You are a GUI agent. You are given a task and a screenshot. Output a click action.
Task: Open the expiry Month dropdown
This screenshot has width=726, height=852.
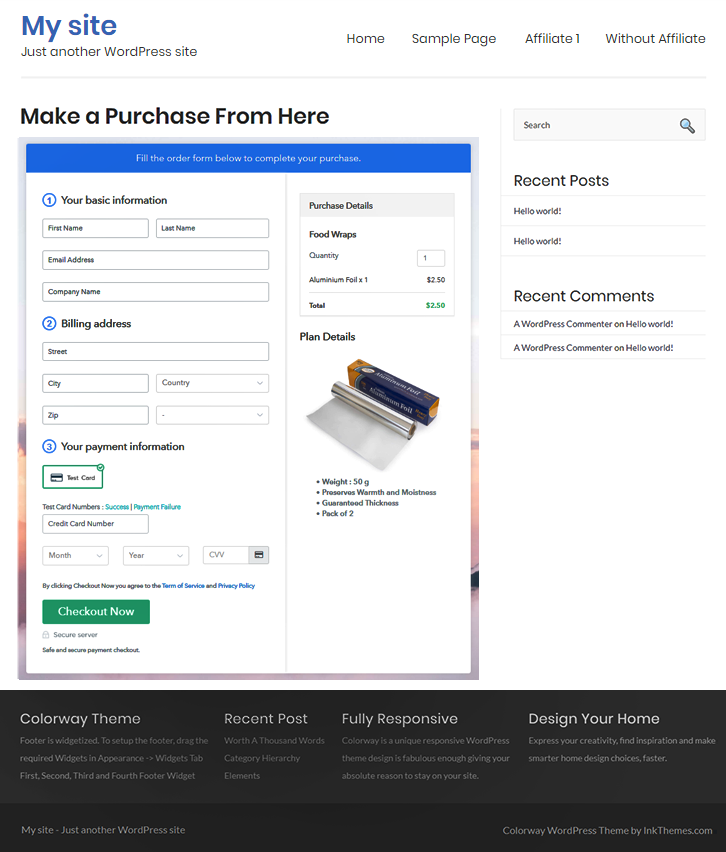(x=75, y=555)
